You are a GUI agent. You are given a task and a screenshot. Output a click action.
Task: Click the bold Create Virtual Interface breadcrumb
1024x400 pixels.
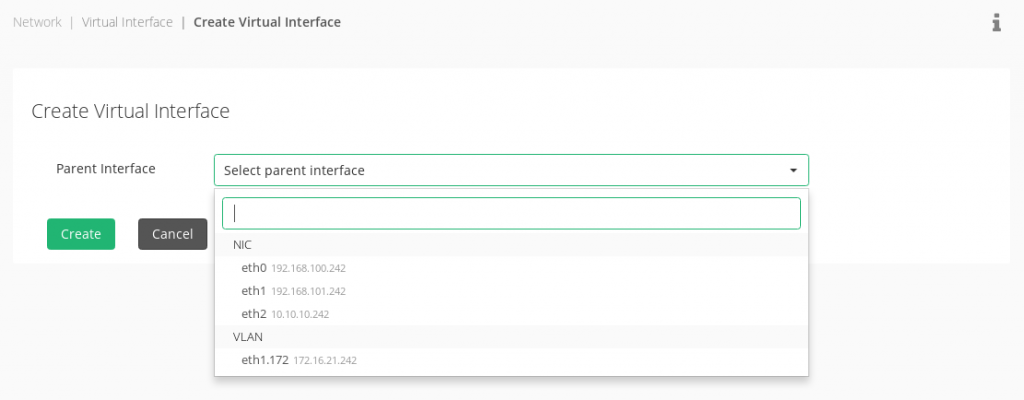(267, 22)
